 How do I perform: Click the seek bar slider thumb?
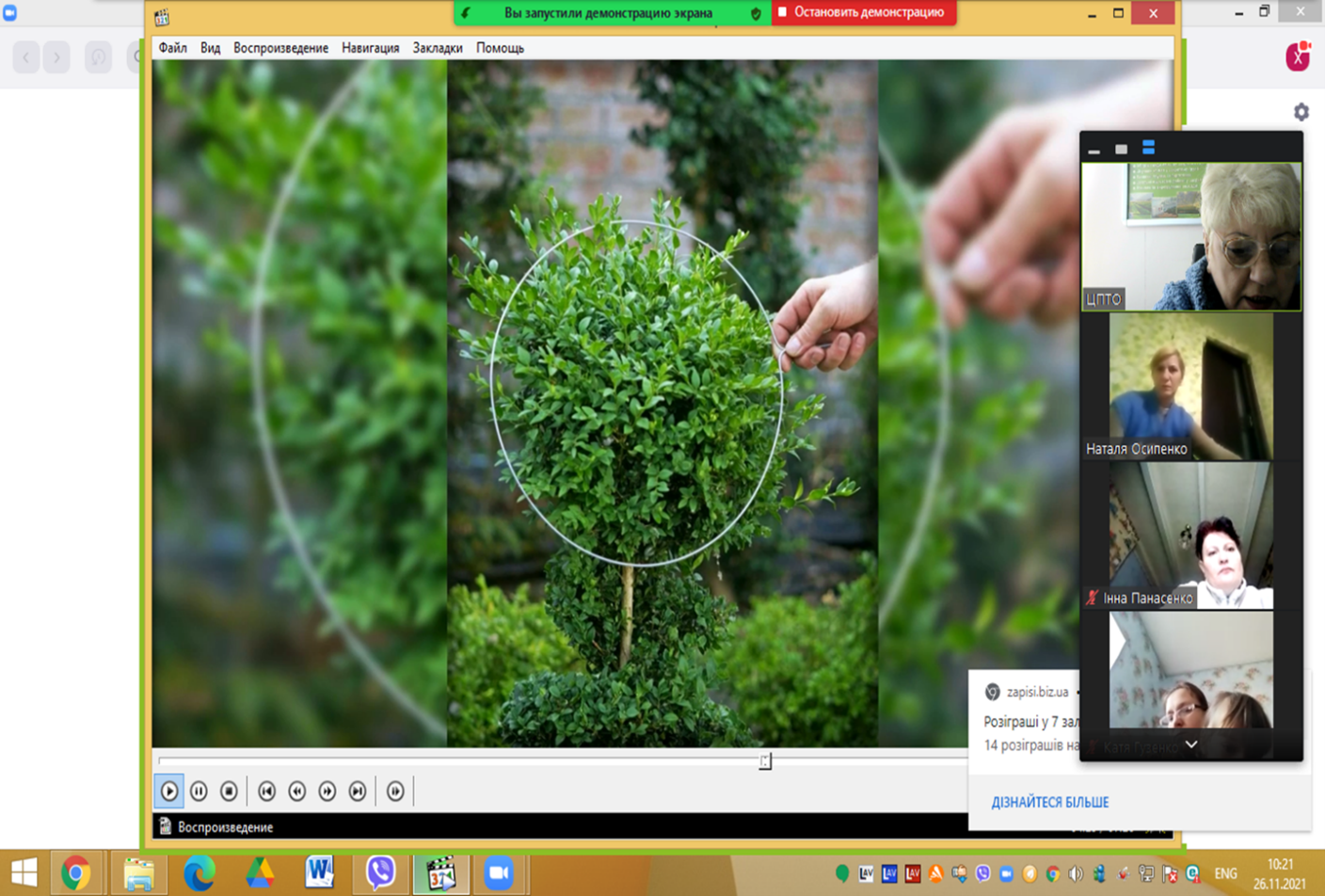[765, 760]
